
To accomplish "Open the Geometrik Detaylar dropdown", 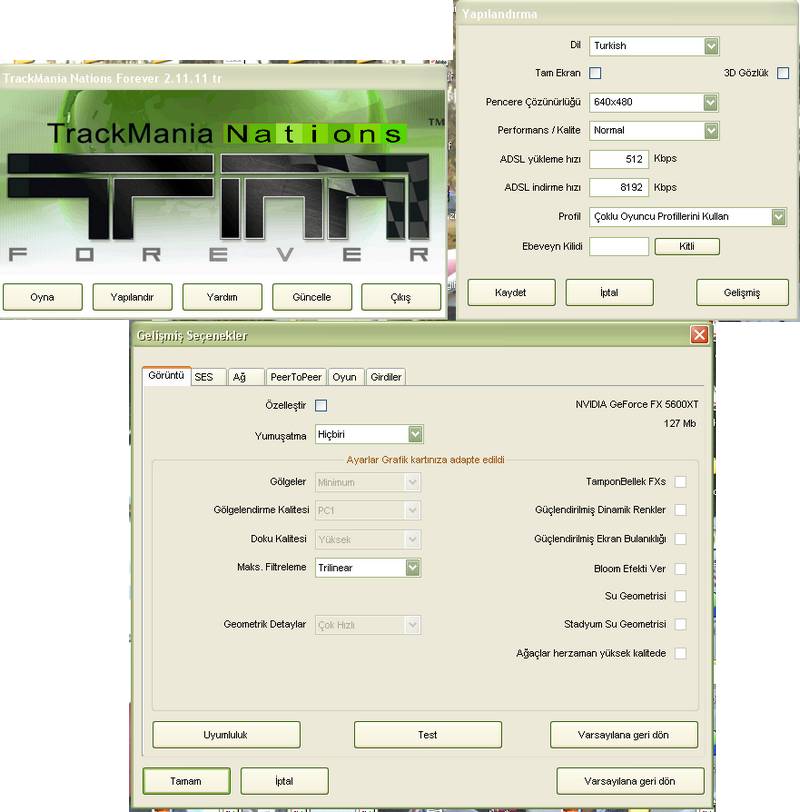I will (x=368, y=625).
